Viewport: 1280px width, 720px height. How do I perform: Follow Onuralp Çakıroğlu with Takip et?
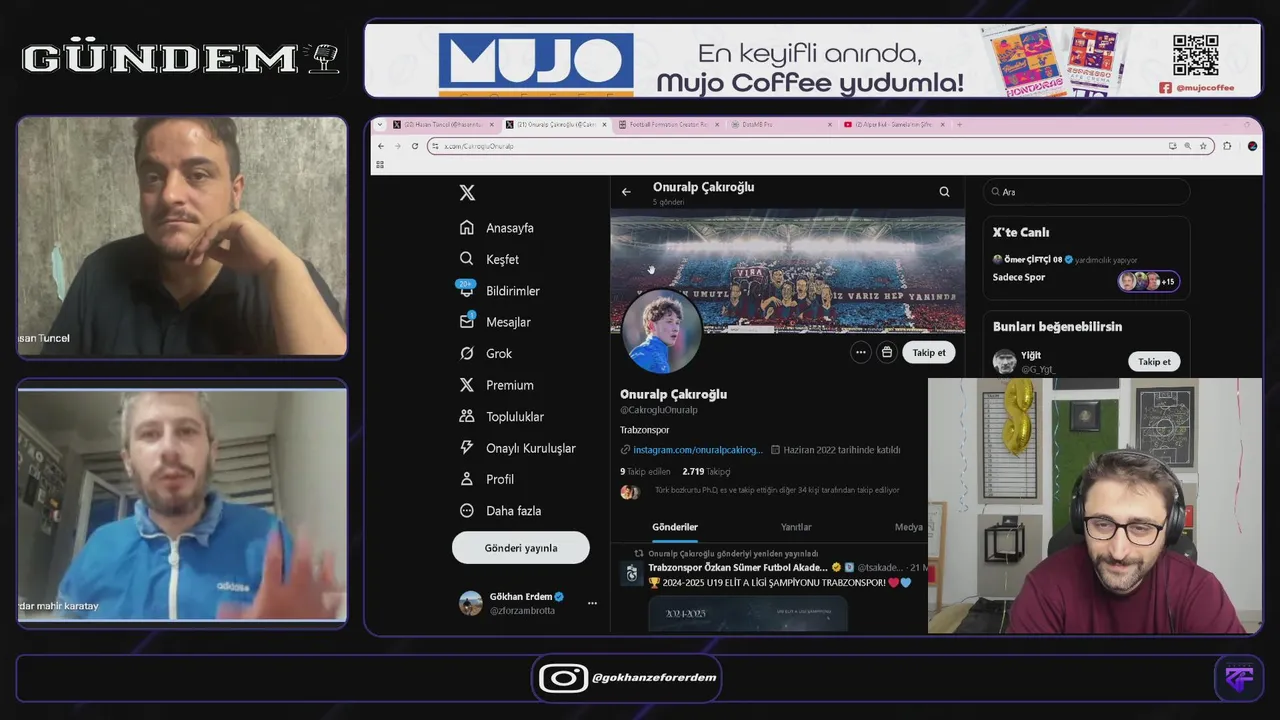point(929,352)
